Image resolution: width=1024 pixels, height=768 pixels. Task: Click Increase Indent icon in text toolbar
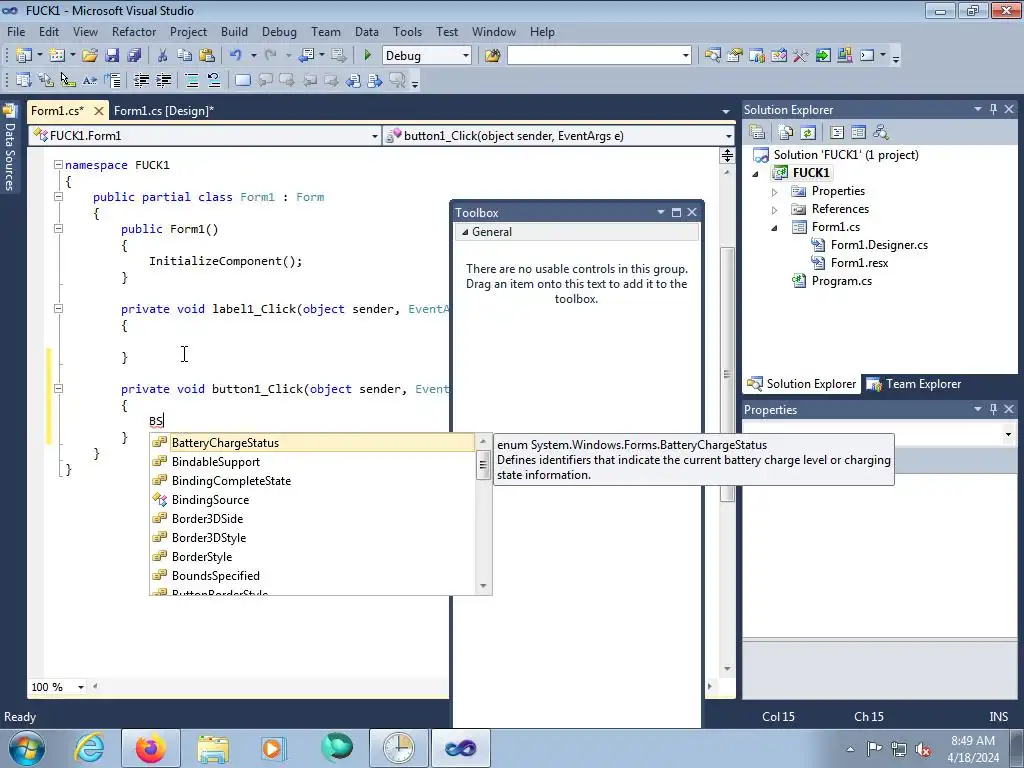[163, 80]
